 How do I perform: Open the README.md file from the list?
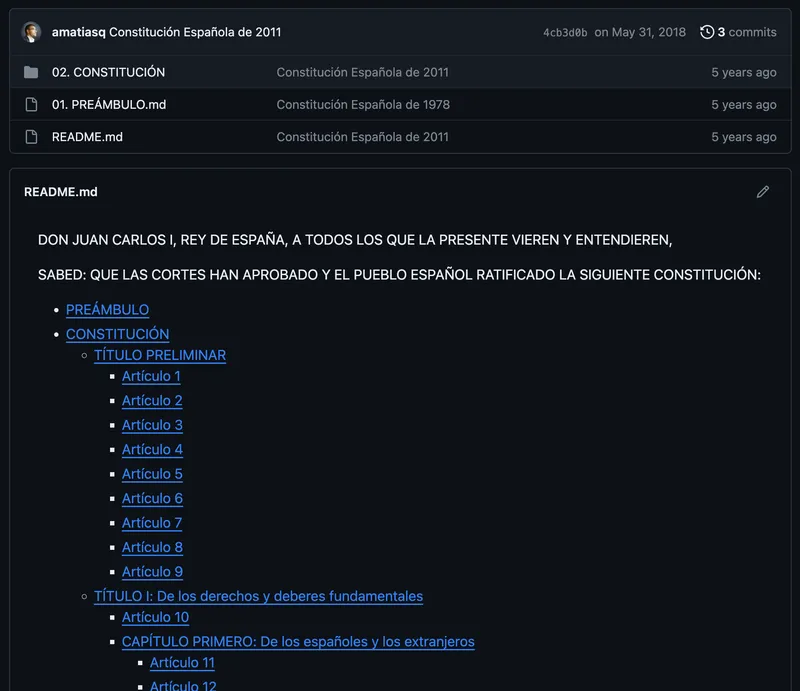click(x=87, y=137)
